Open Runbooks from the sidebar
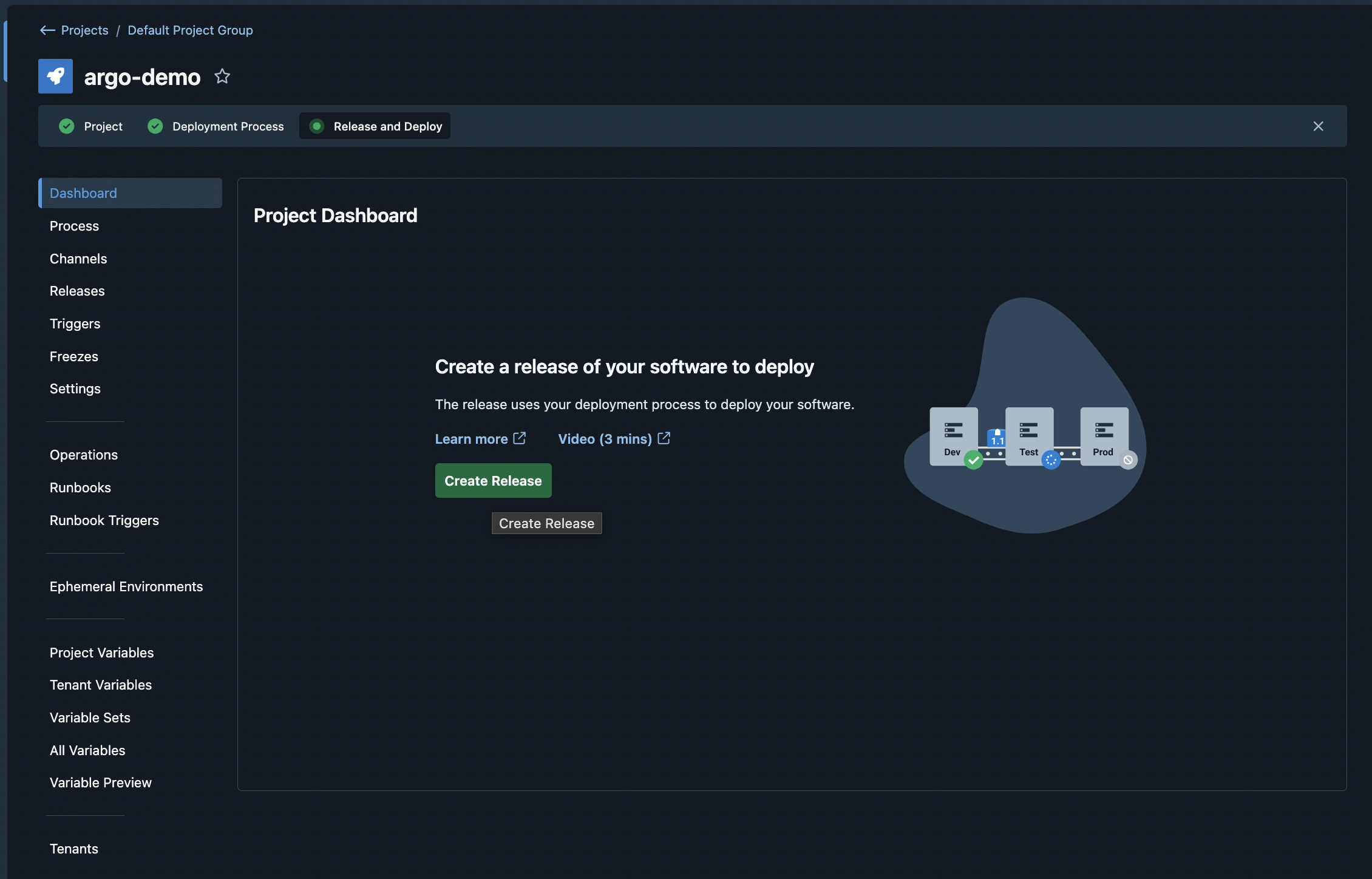Screen dimensions: 1372x879 pos(80,487)
